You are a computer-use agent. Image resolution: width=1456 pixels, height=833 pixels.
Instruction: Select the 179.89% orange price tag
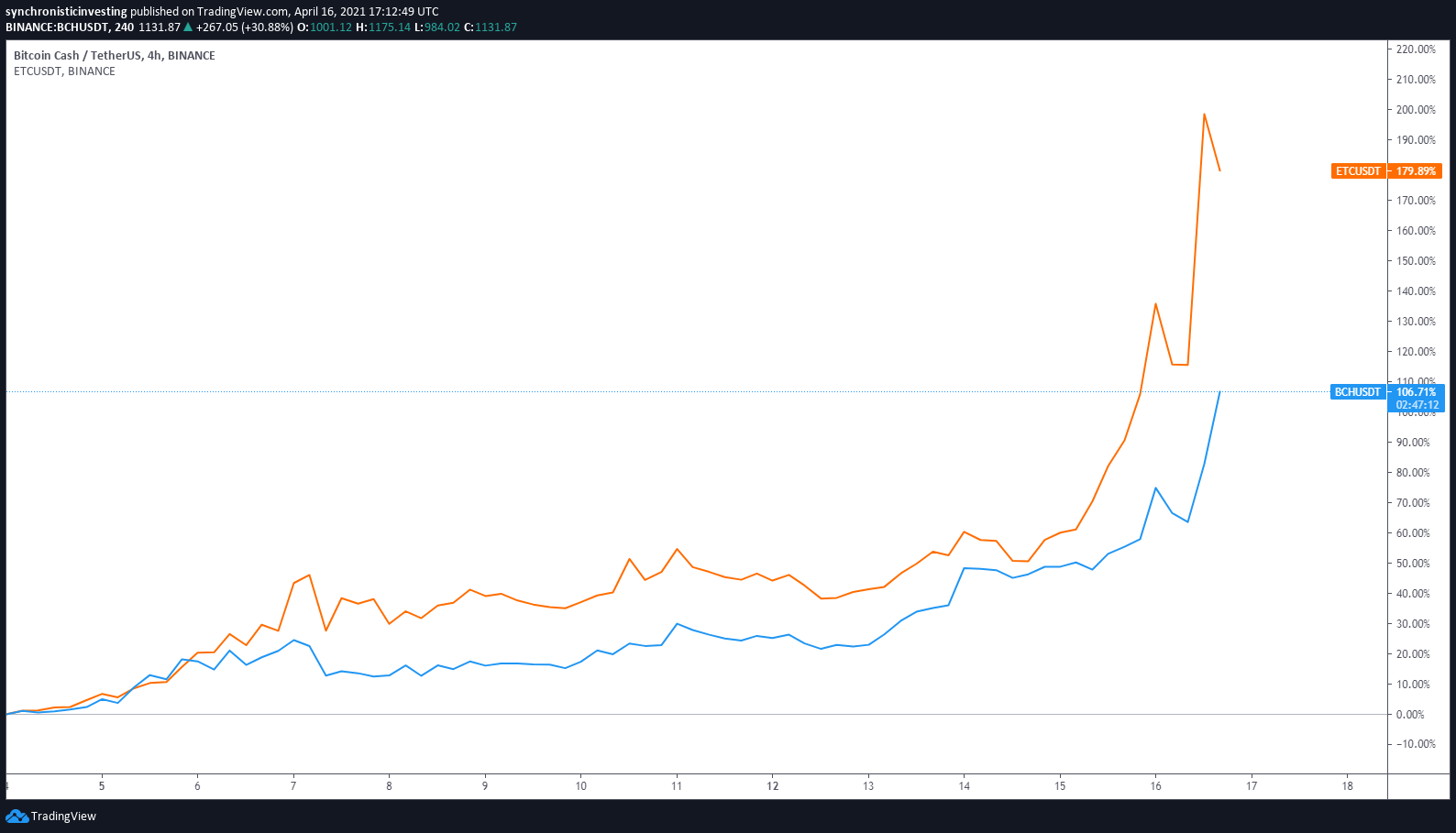click(1416, 171)
